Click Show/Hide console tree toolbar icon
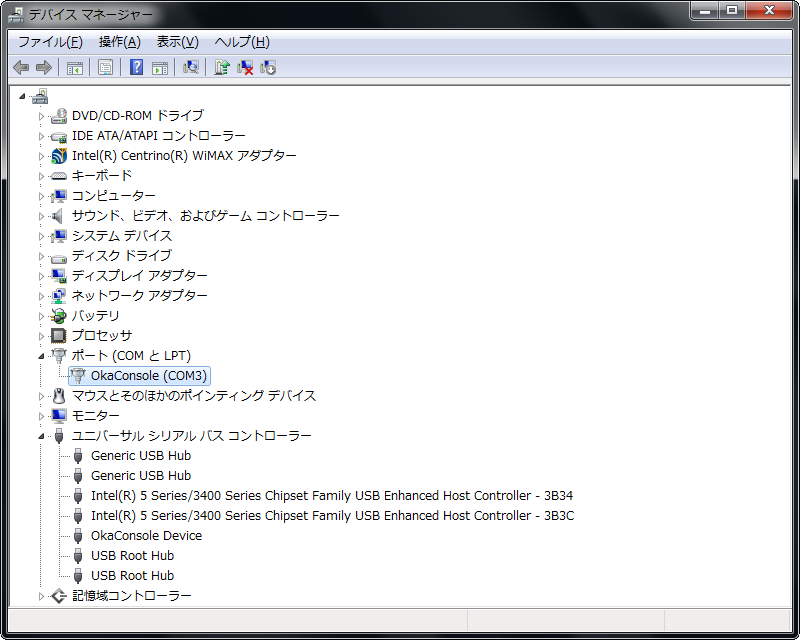The width and height of the screenshot is (800, 640). [74, 67]
